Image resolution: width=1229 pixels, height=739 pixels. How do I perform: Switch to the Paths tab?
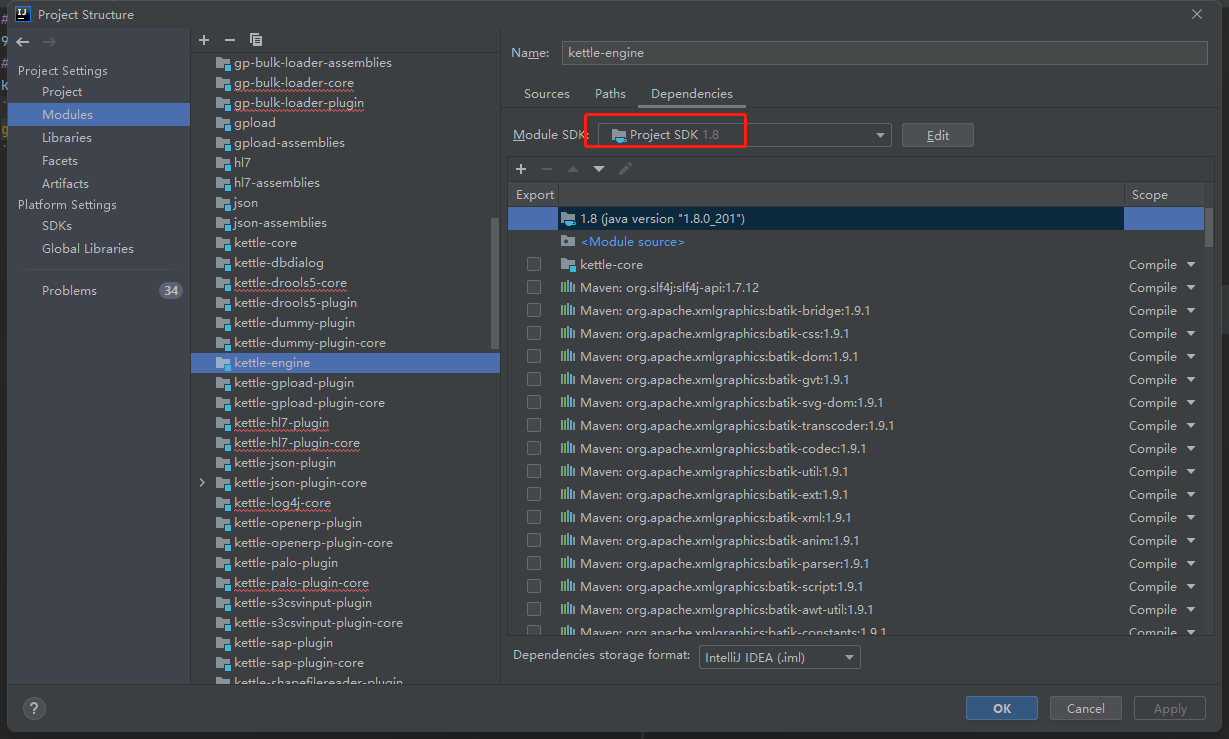point(610,94)
